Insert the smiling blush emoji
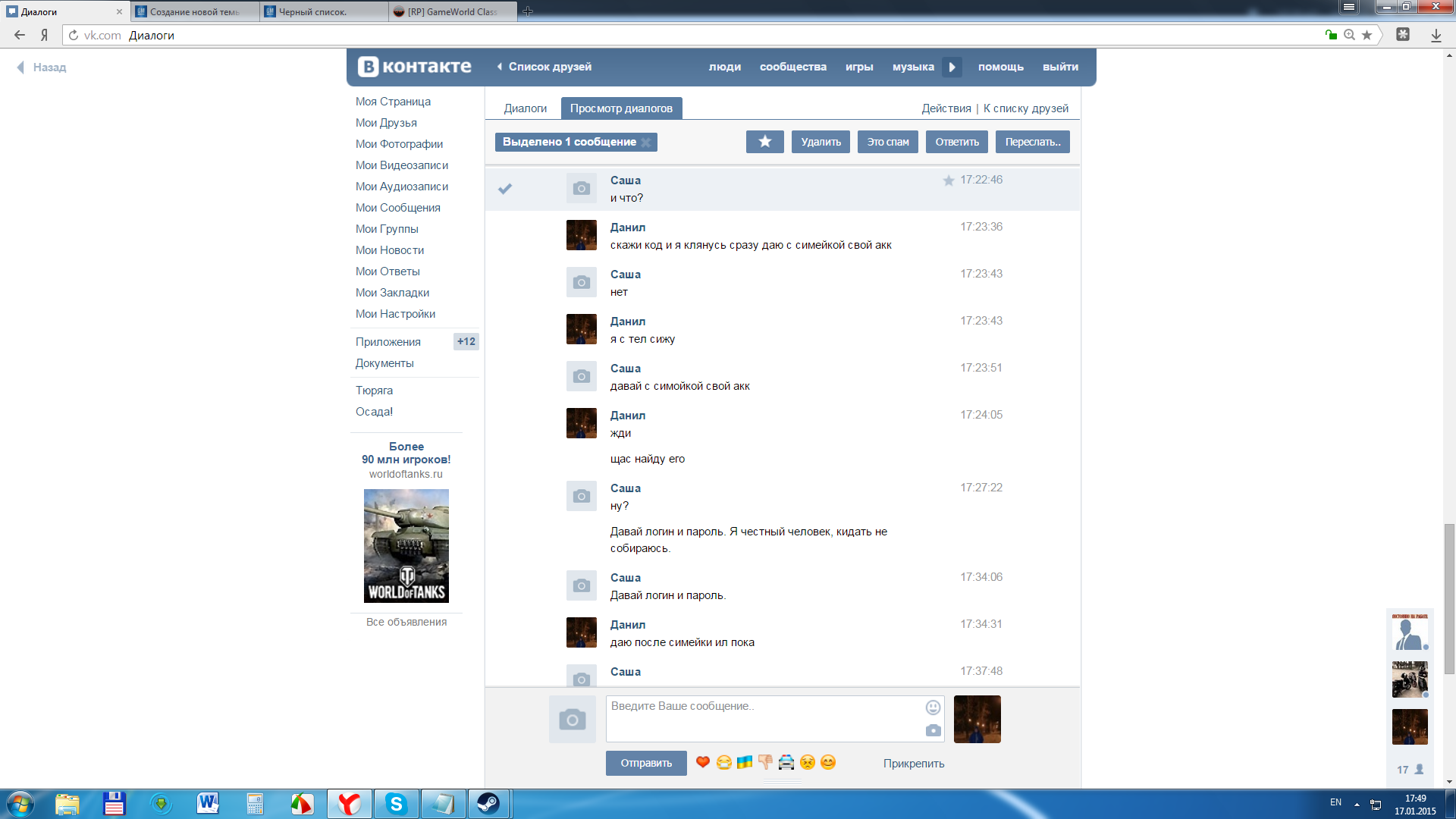Viewport: 1456px width, 819px height. click(x=828, y=762)
